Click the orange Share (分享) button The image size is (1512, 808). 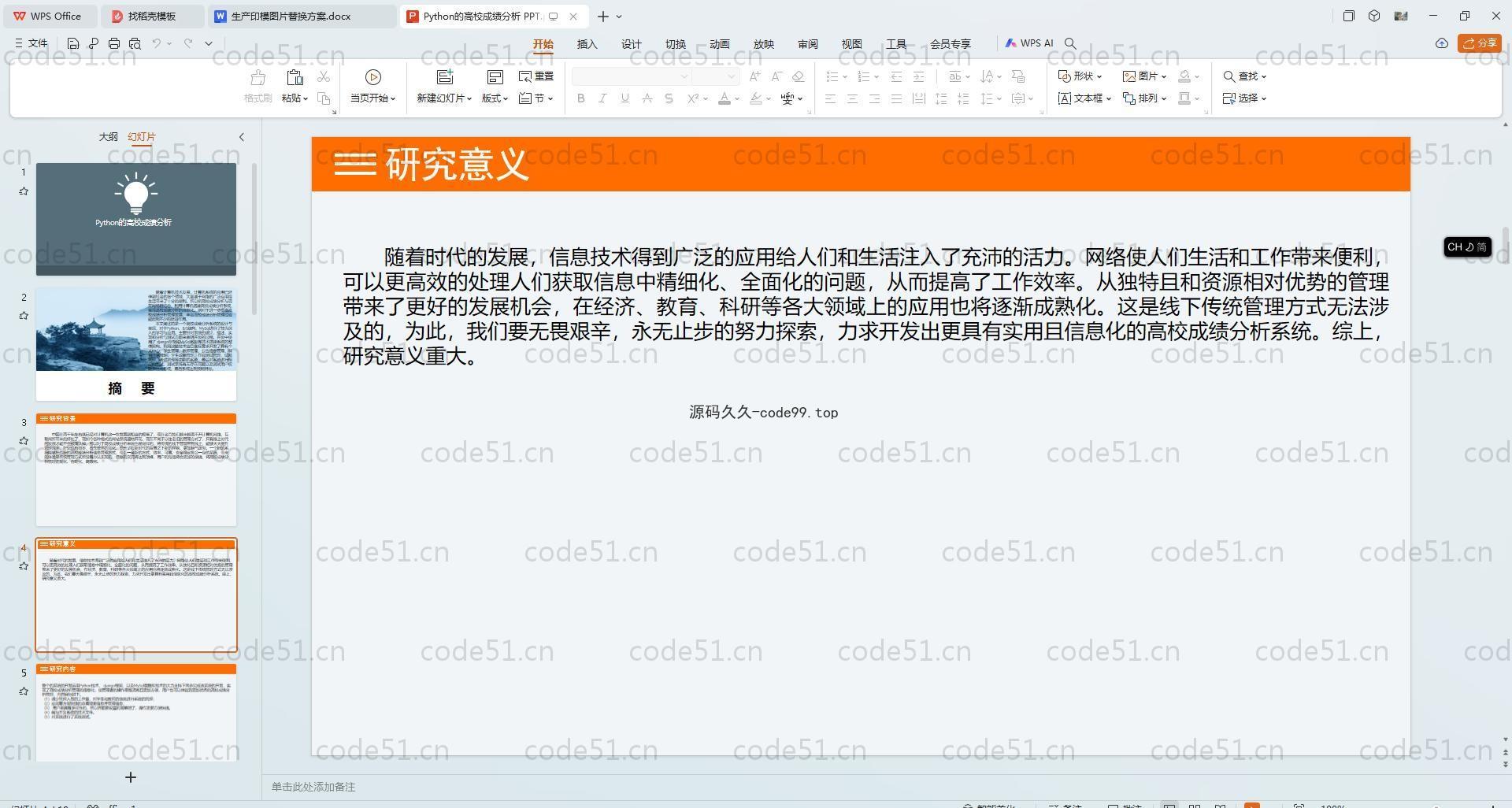(x=1480, y=43)
